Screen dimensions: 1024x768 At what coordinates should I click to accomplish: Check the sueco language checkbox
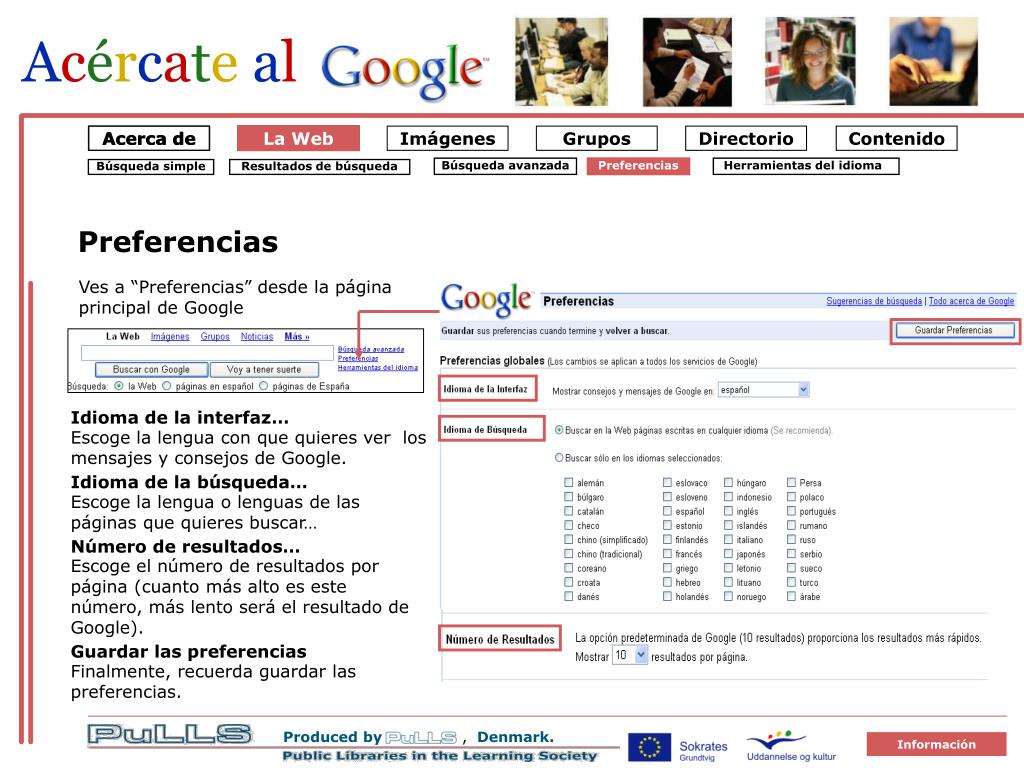(x=791, y=568)
